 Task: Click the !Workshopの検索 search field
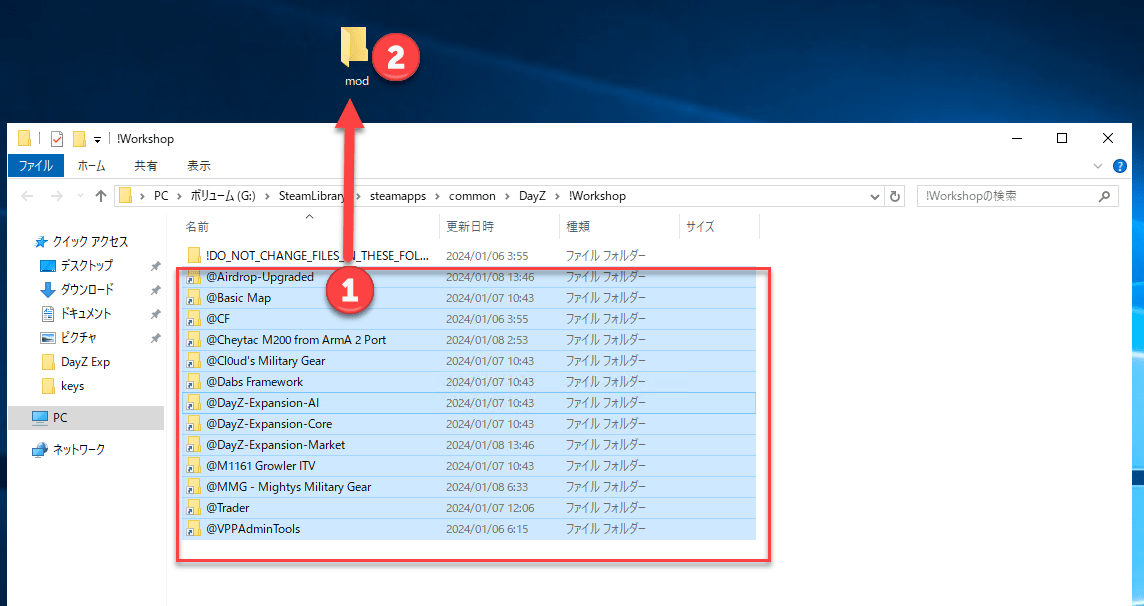[1017, 196]
